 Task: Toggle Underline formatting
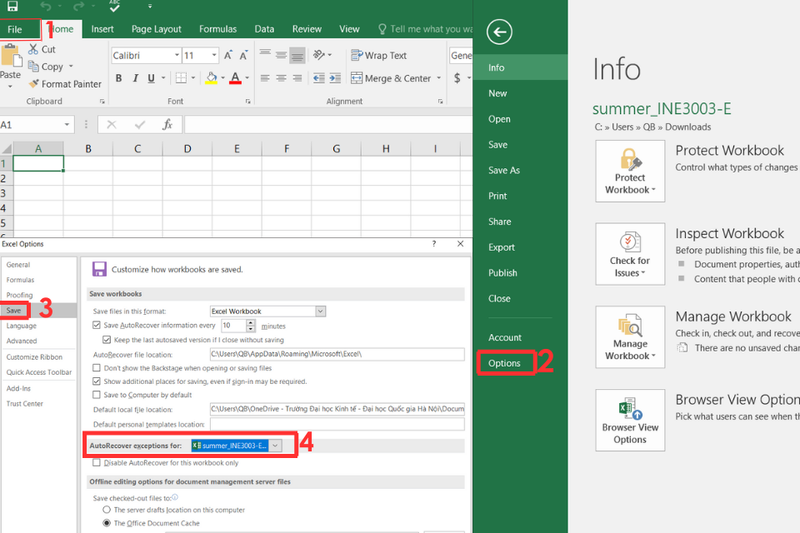151,78
